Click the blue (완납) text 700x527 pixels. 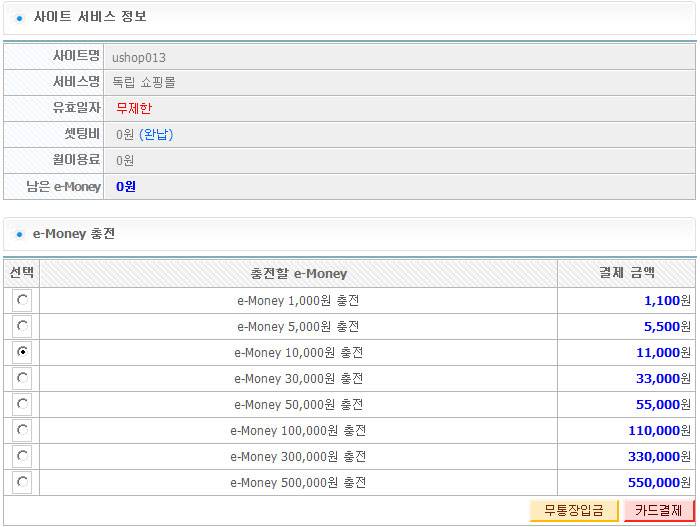pyautogui.click(x=156, y=134)
